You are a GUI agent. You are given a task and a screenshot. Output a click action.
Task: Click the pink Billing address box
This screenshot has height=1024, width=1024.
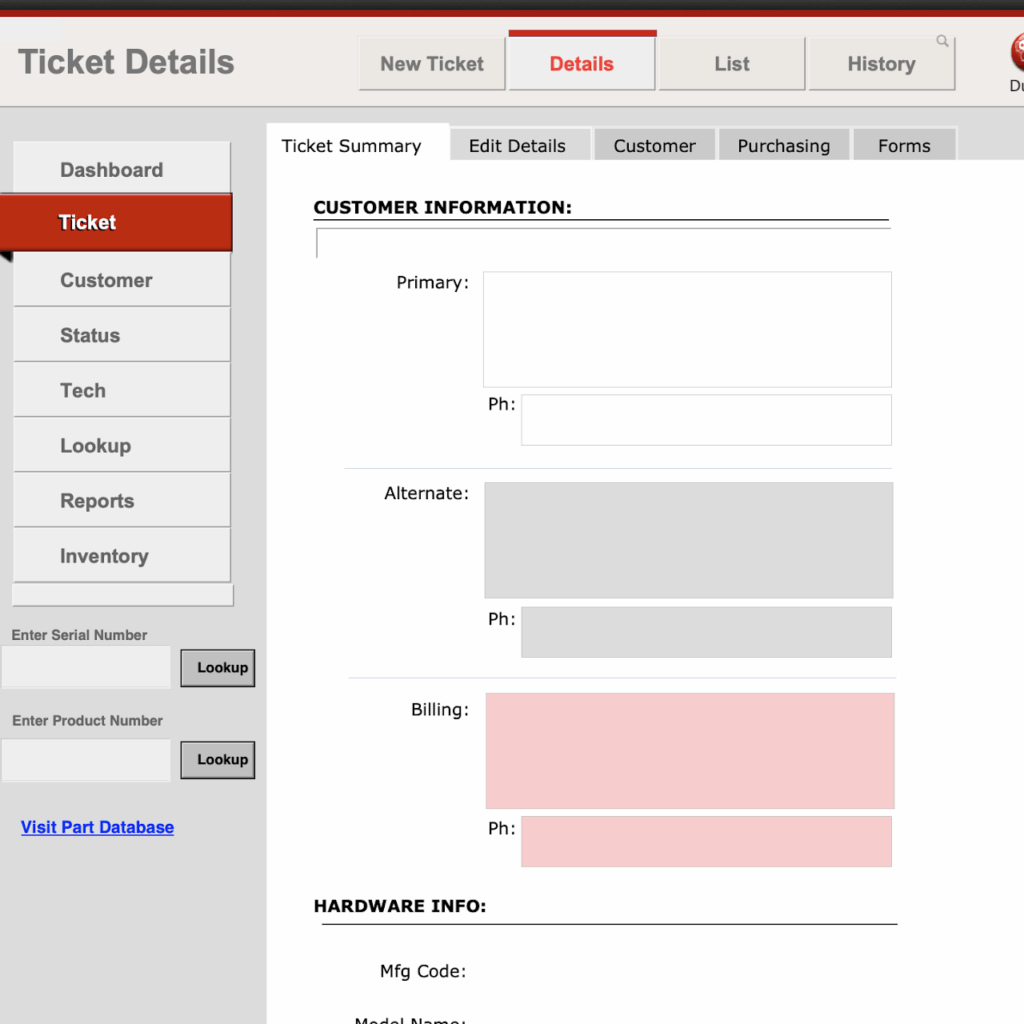pos(689,750)
